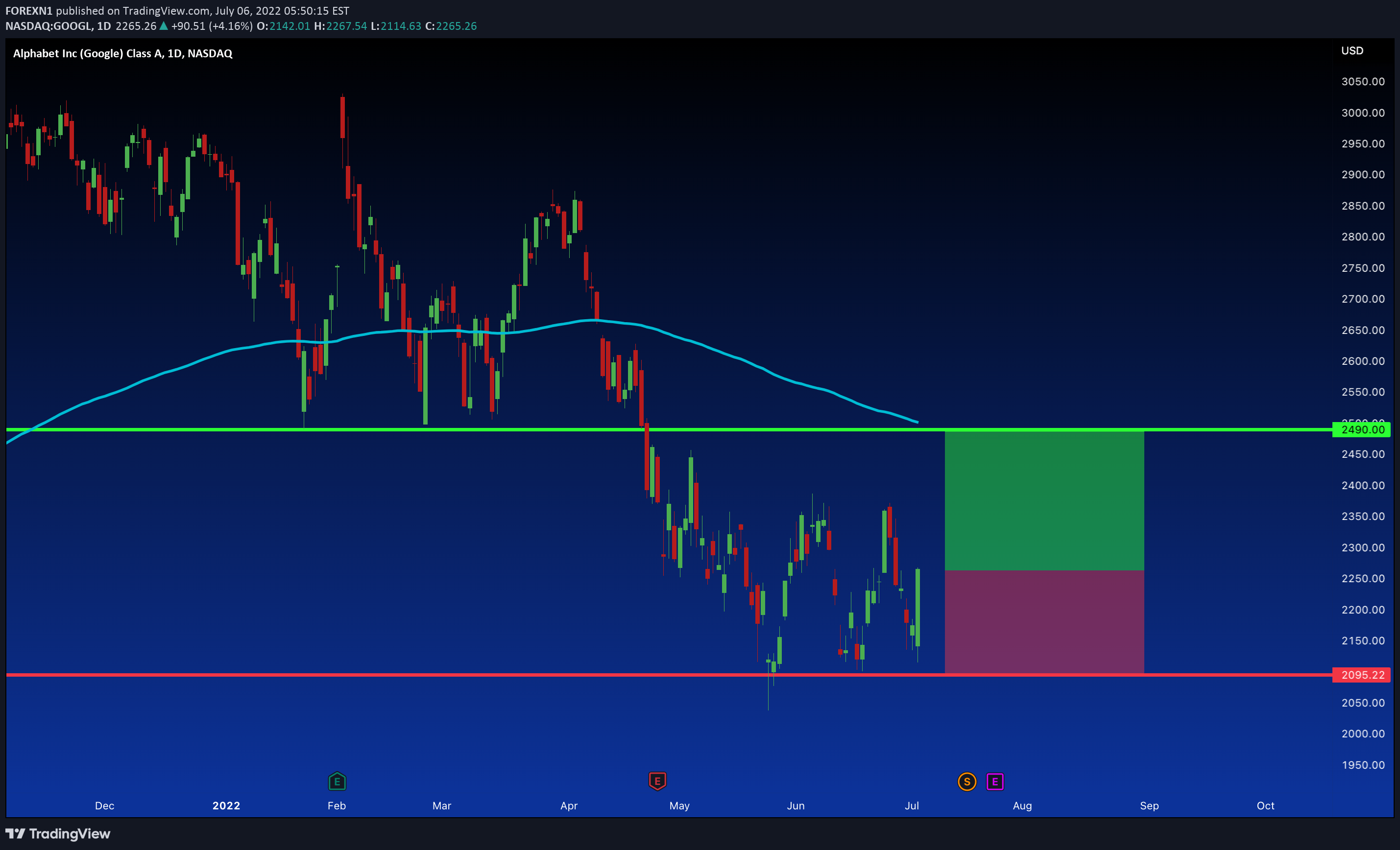The image size is (1400, 850).
Task: Click the H:2267.54 high value in the header
Action: (340, 26)
